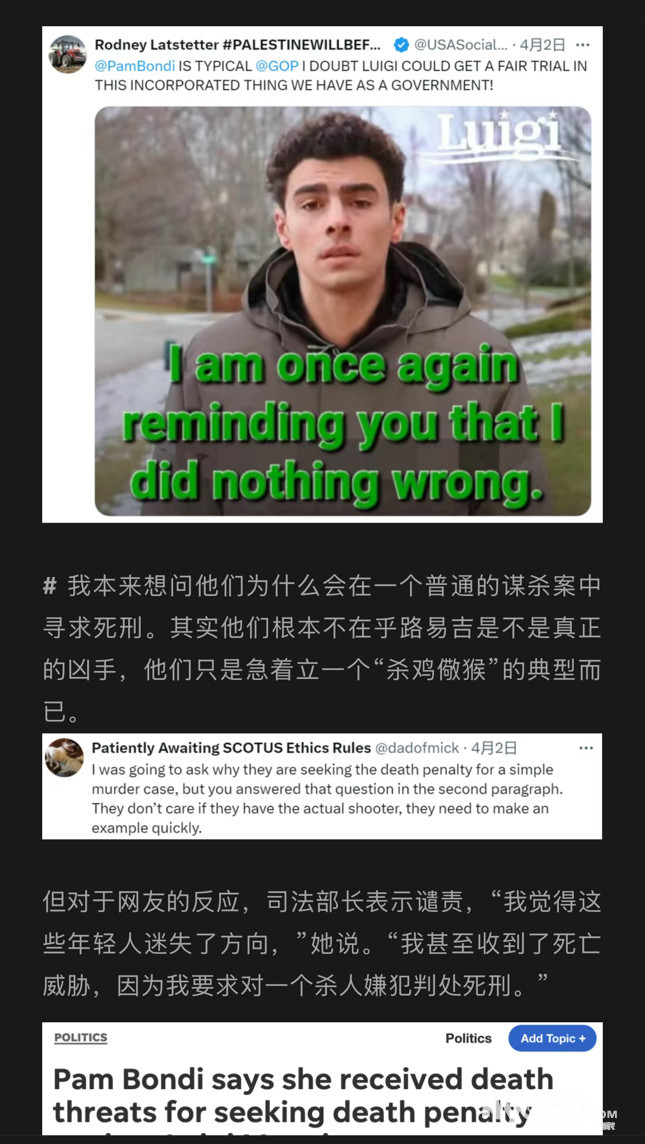
Task: Open the Luigi meme image
Action: click(x=343, y=312)
